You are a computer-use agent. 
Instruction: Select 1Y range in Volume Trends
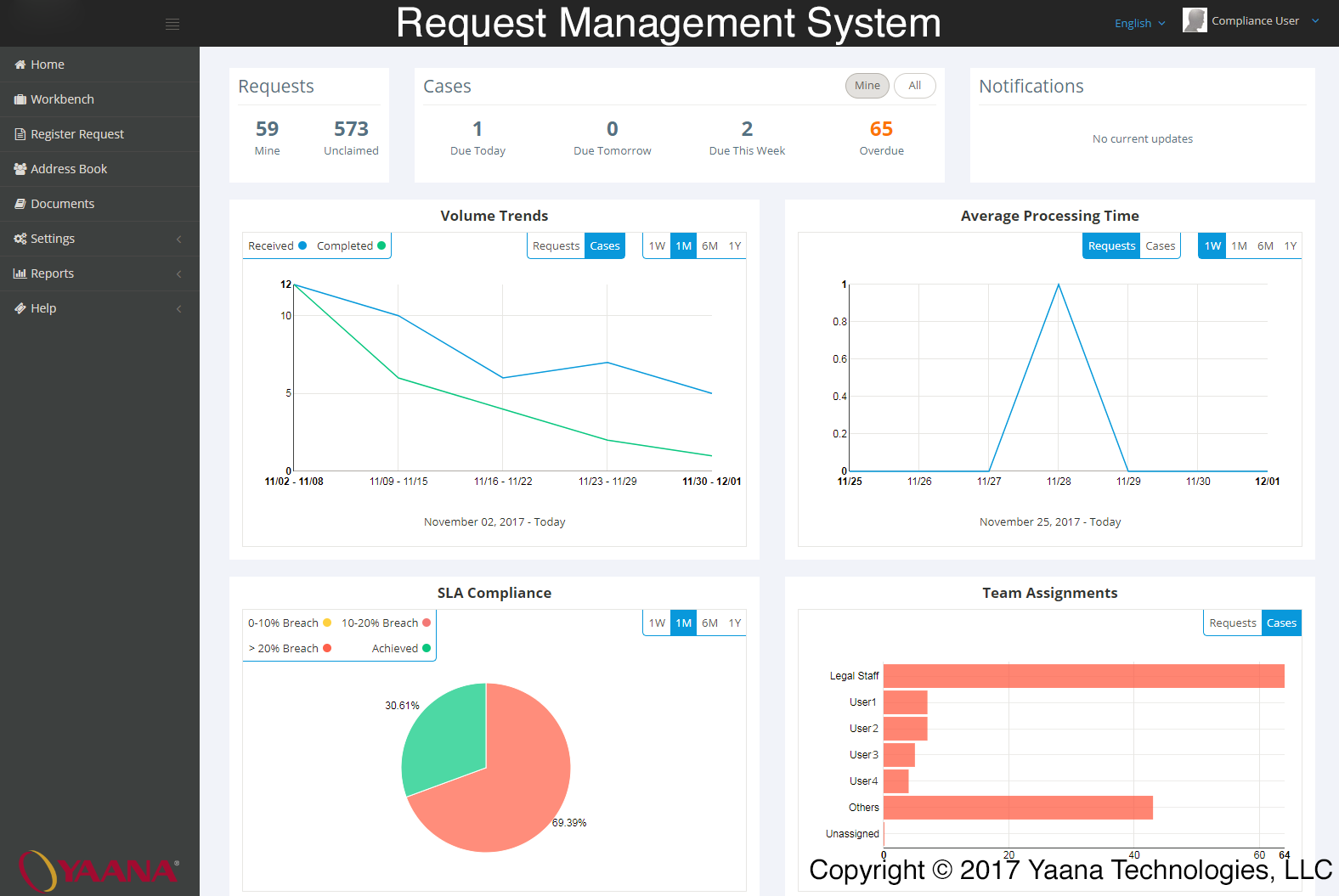[x=735, y=246]
